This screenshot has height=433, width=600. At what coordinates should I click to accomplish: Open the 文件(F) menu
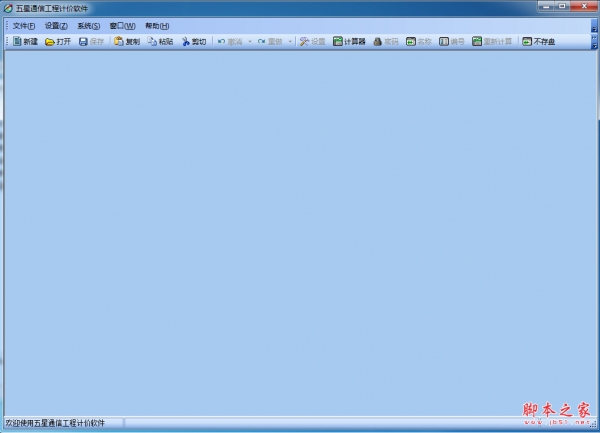[x=24, y=26]
